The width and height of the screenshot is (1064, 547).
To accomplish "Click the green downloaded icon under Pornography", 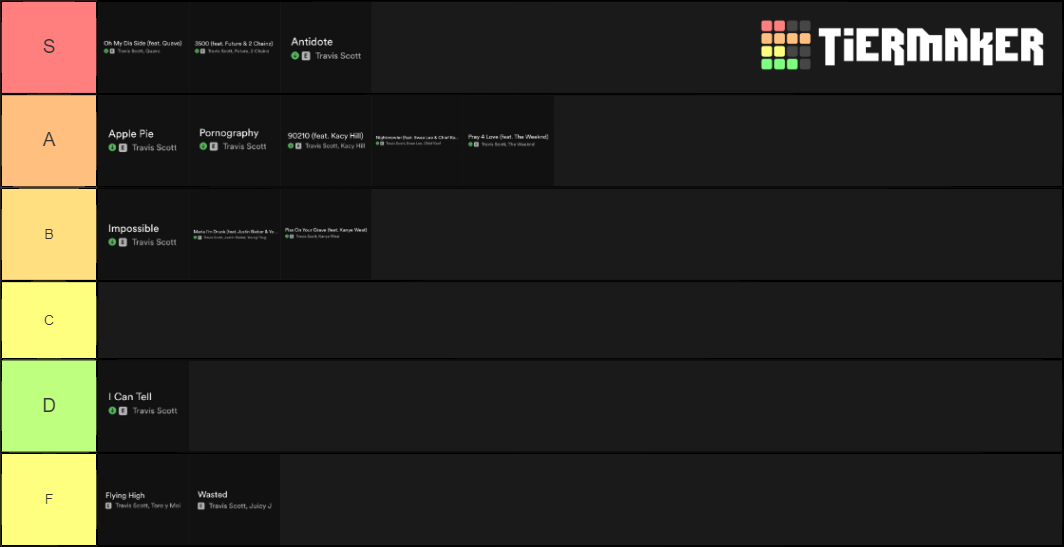I will [x=203, y=146].
